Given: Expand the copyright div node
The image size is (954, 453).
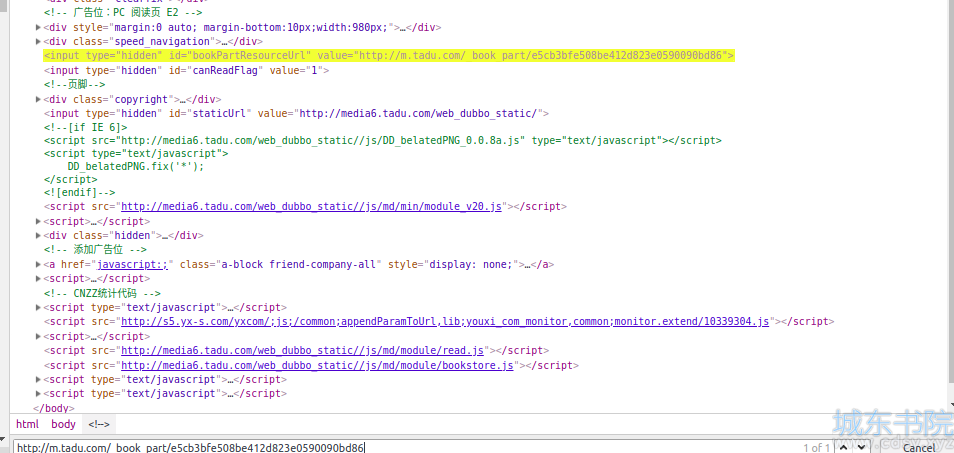Looking at the screenshot, I should 38,99.
